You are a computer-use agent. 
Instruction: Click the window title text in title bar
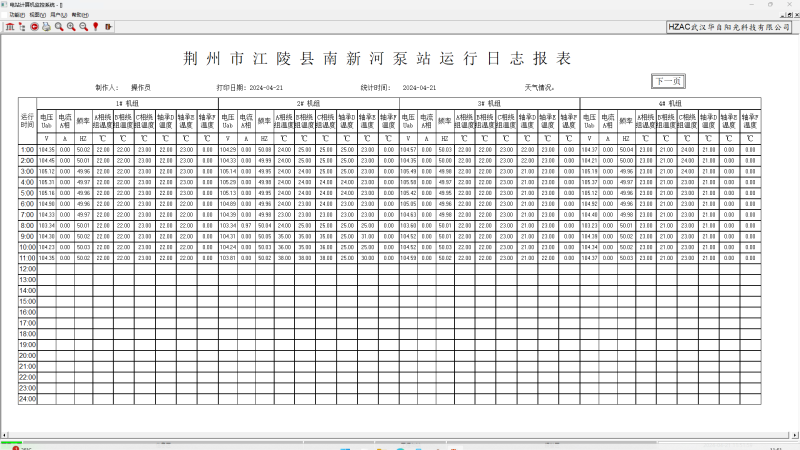pyautogui.click(x=36, y=5)
